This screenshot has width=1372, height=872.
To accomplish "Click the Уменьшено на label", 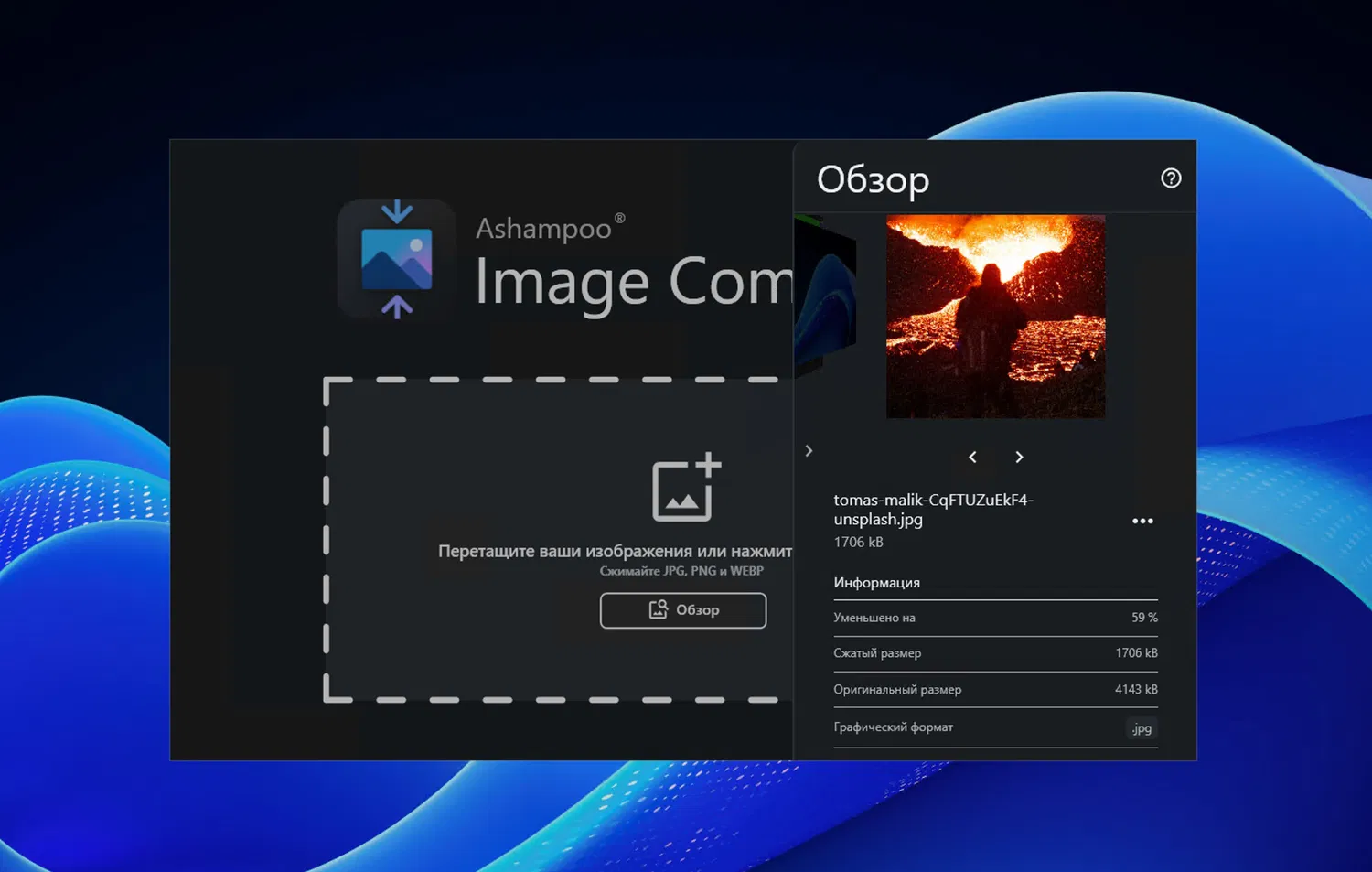I will tap(874, 618).
